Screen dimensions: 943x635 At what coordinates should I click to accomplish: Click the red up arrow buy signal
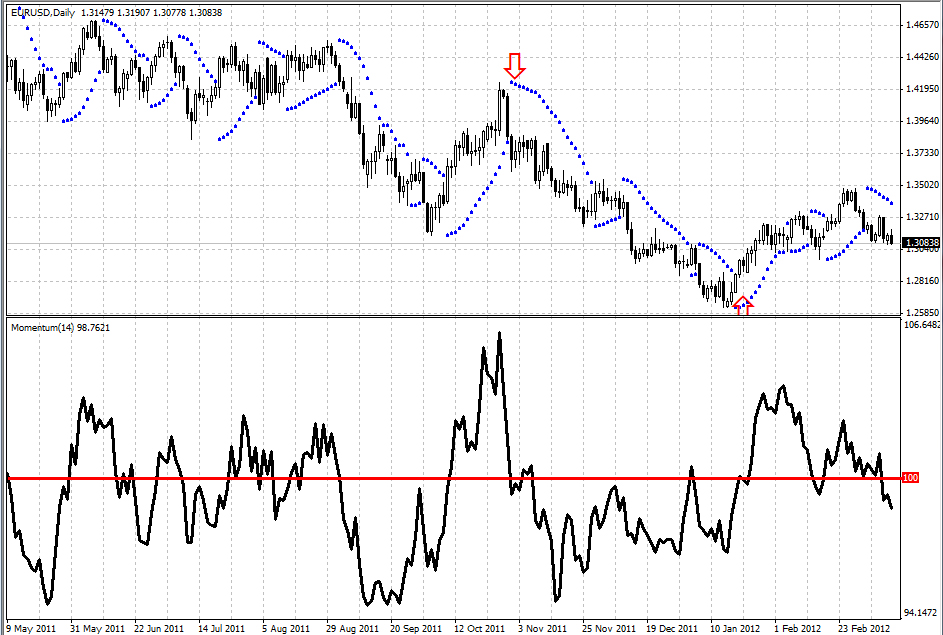point(742,305)
